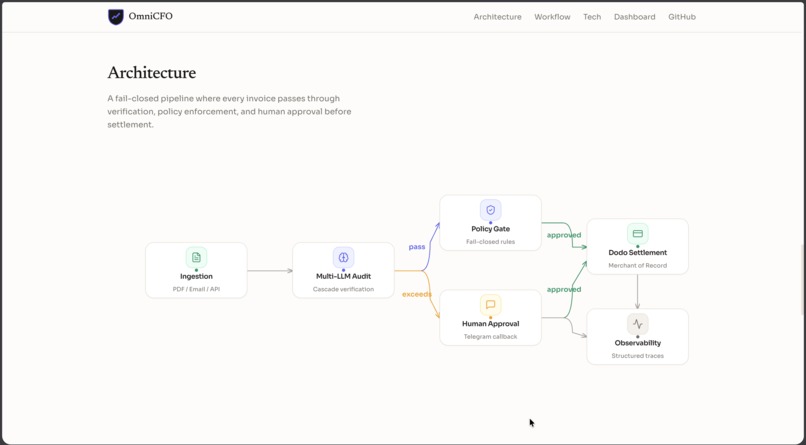Click the 'Fail-closed rules' subtitle
Viewport: 806px width, 445px height.
click(490, 242)
